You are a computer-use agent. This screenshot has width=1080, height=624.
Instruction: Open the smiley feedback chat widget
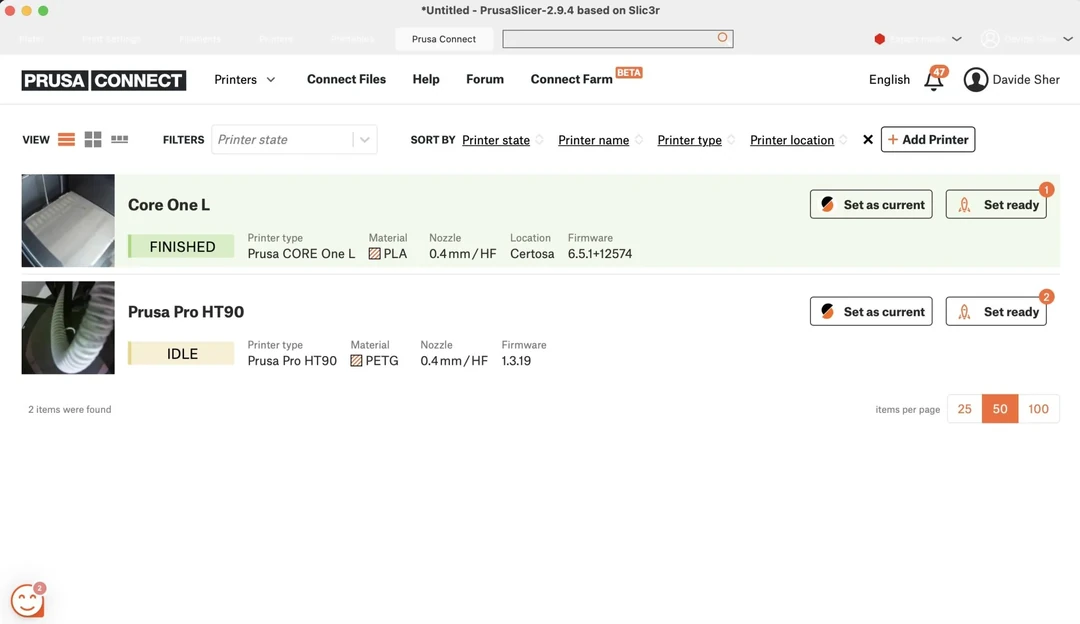27,600
